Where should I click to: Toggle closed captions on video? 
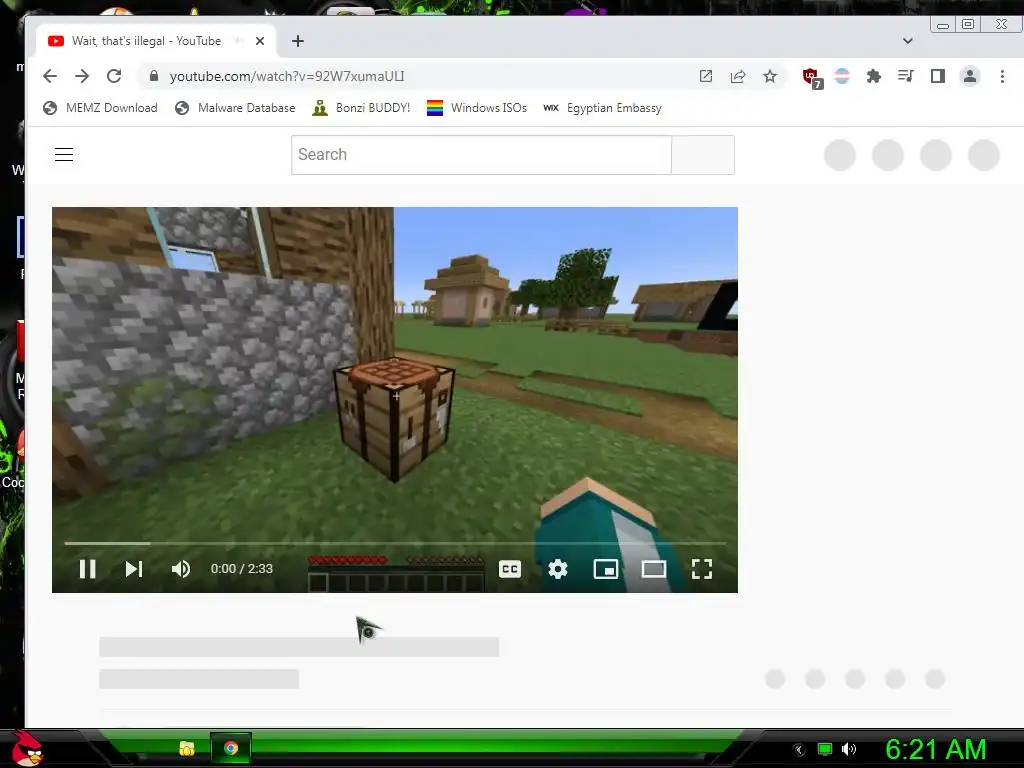[510, 569]
